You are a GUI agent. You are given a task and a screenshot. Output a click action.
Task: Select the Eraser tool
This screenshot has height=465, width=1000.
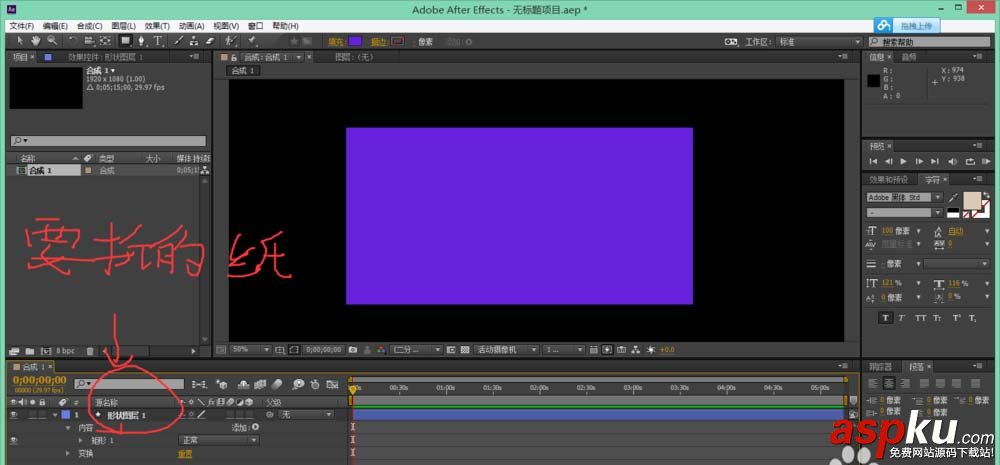click(x=212, y=41)
